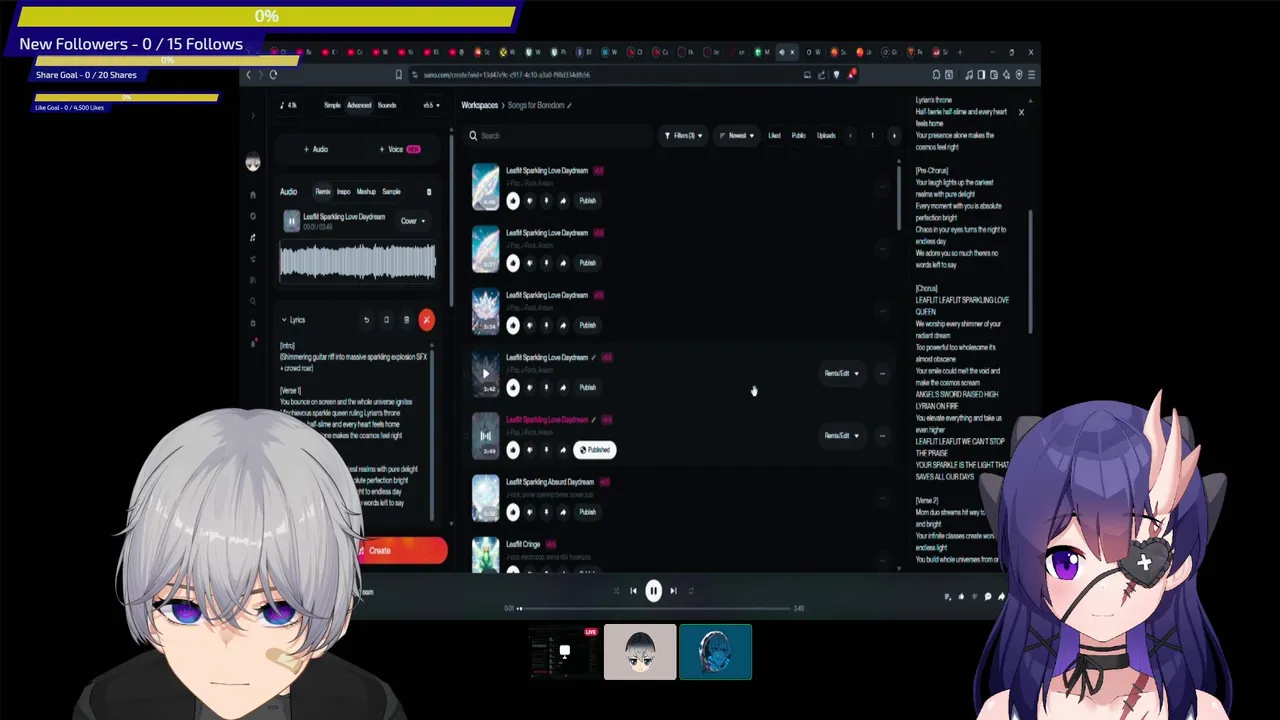Viewport: 1280px width, 720px height.
Task: Pause playback in the bottom player
Action: pos(653,591)
